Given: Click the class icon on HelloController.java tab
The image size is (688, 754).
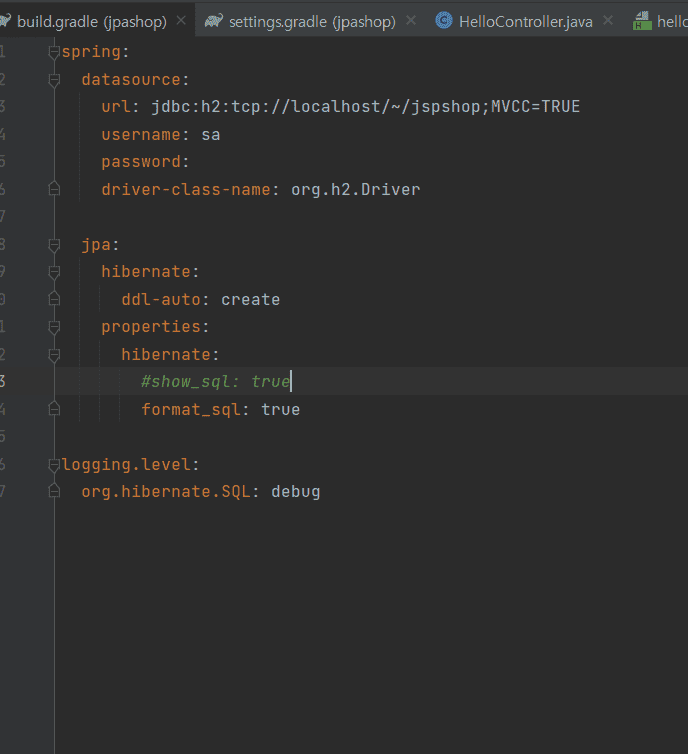Looking at the screenshot, I should (443, 20).
